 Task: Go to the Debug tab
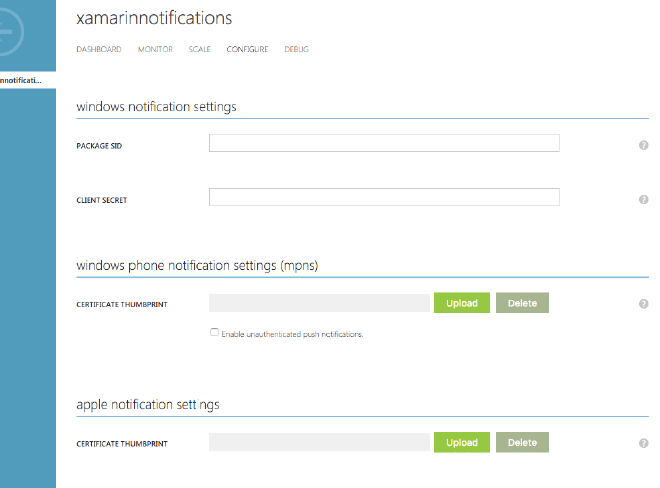(x=296, y=49)
